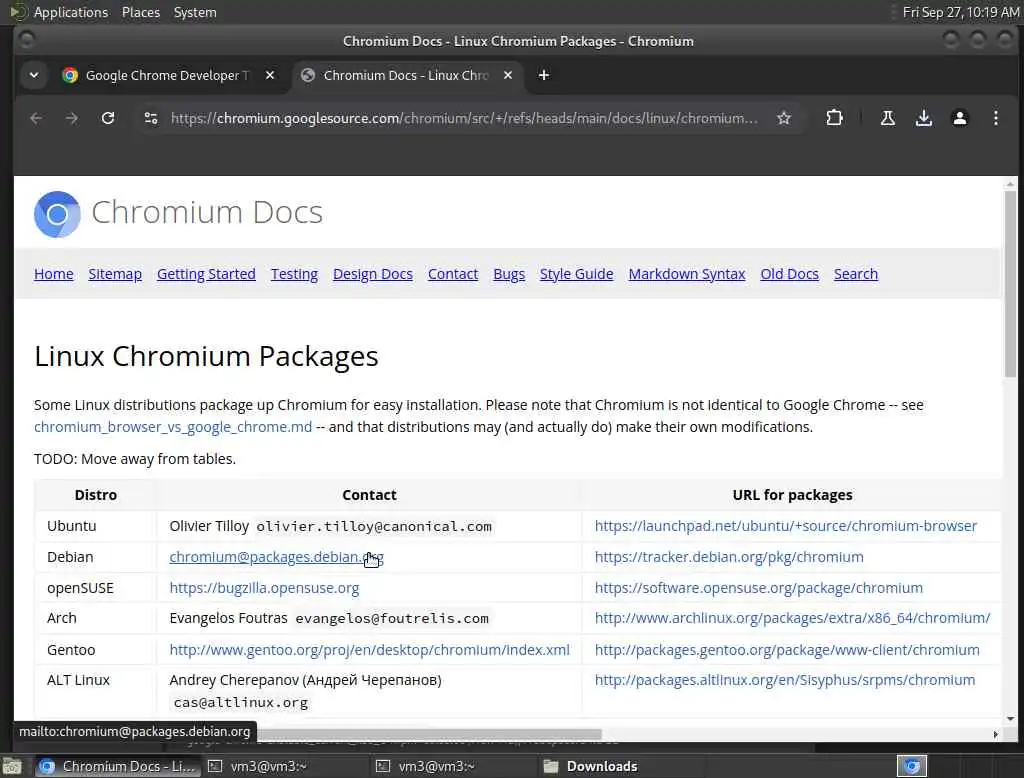Open the Style Guide link
This screenshot has height=778, width=1024.
[x=576, y=274]
